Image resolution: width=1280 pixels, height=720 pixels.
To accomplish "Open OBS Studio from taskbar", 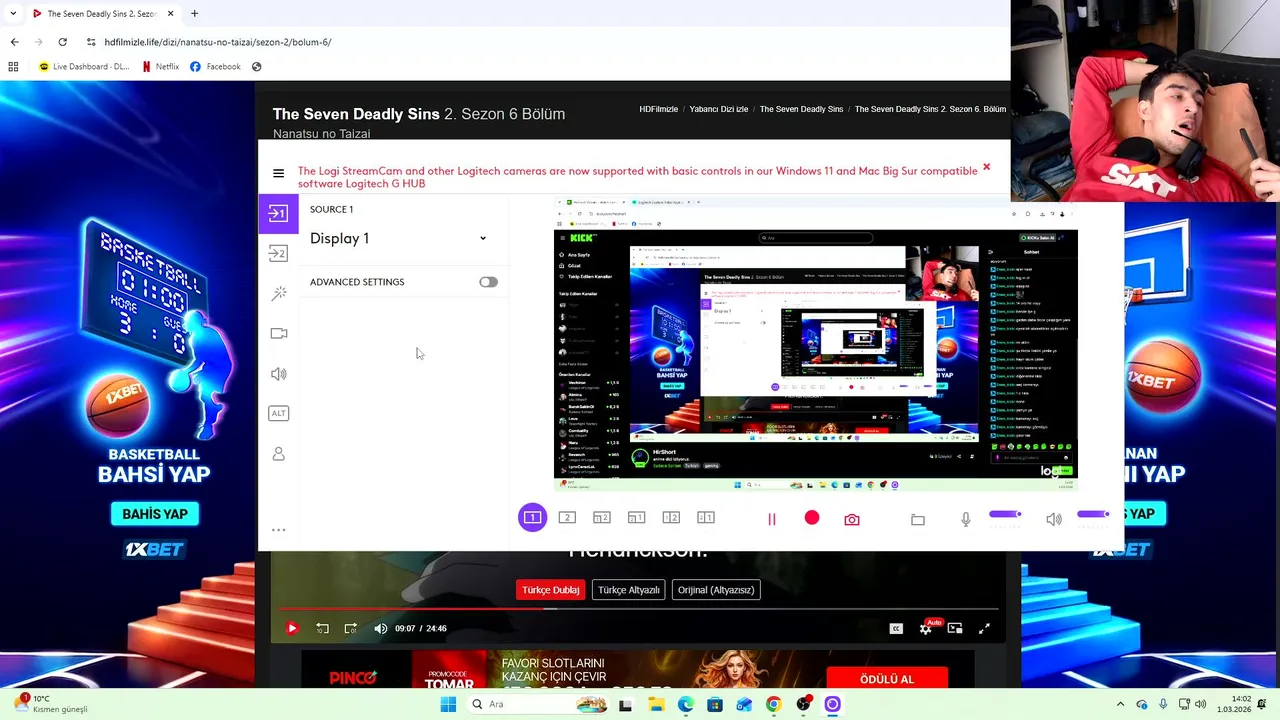I will click(803, 704).
